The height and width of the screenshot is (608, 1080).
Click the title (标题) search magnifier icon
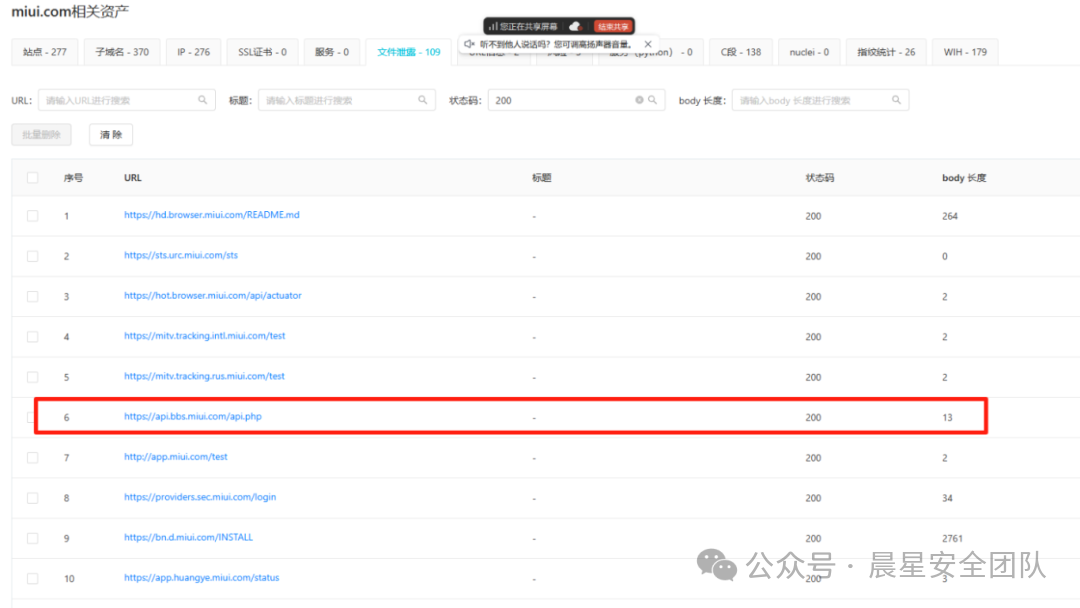(423, 100)
